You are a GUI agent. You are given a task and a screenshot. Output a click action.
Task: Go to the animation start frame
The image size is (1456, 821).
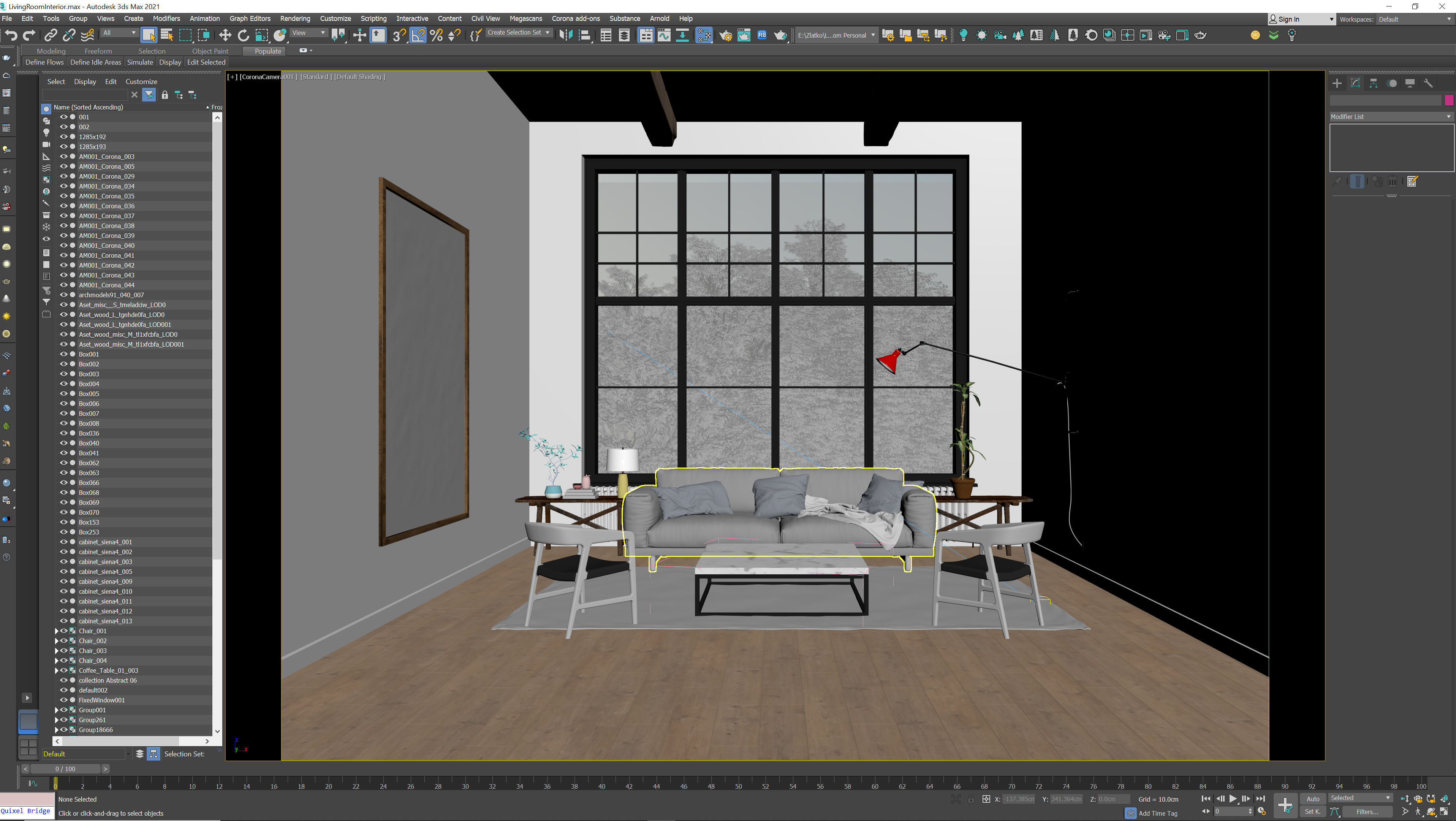pos(1206,798)
